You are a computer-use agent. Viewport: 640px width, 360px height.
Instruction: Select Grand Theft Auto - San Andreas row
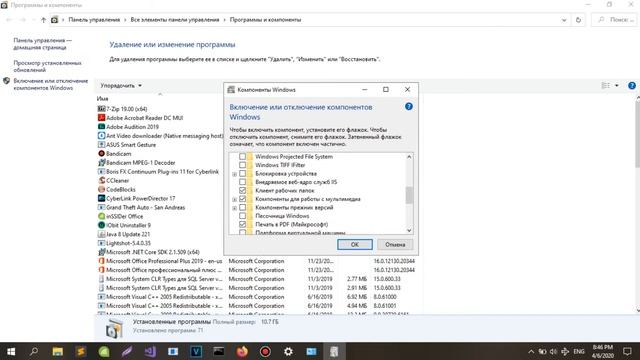[145, 207]
